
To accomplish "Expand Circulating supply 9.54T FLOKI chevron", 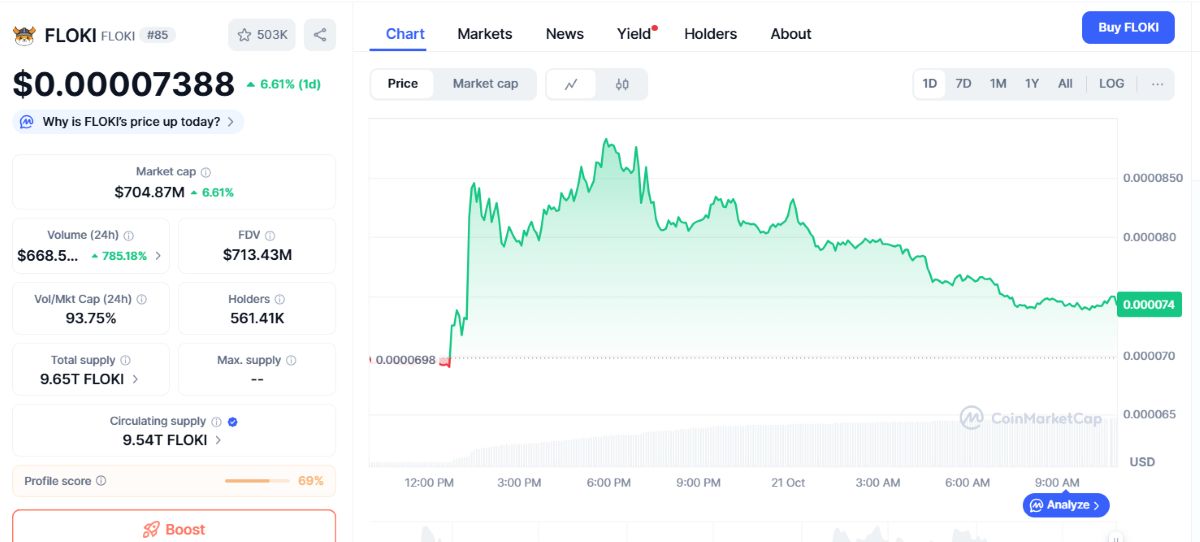I will 218,440.
